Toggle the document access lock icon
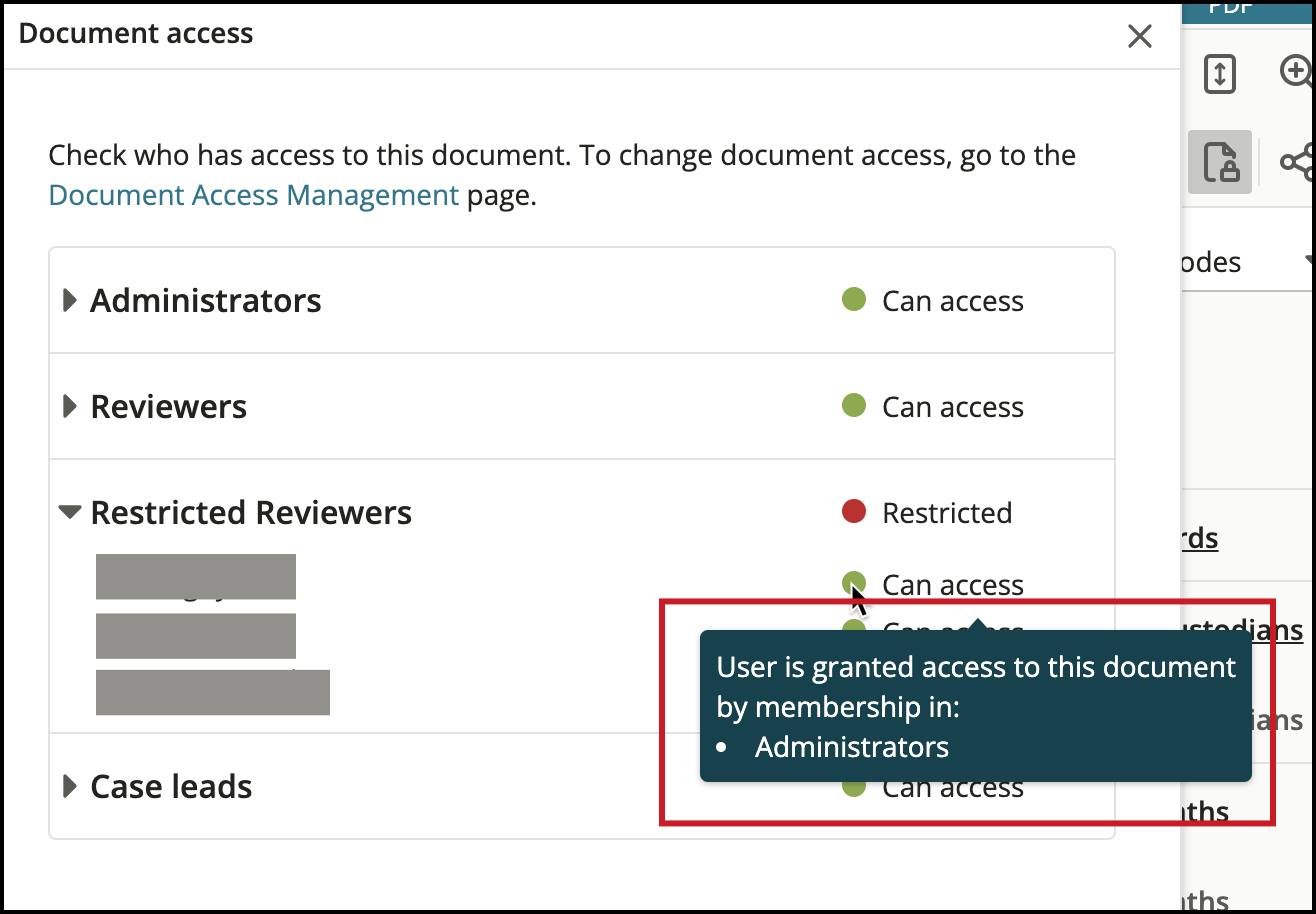Image resolution: width=1316 pixels, height=914 pixels. pyautogui.click(x=1220, y=162)
